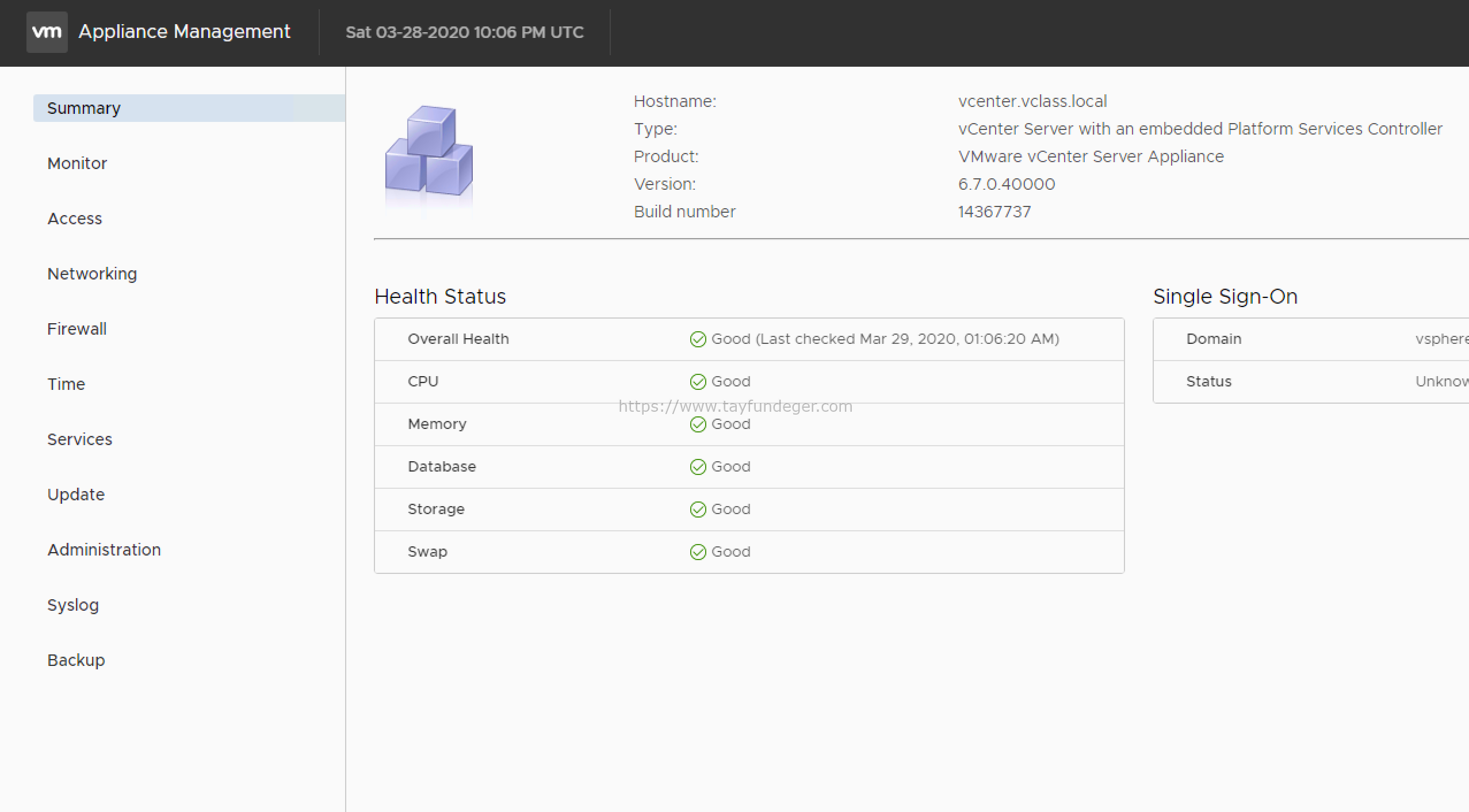Click the Domain label in Single Sign-On

point(1214,339)
